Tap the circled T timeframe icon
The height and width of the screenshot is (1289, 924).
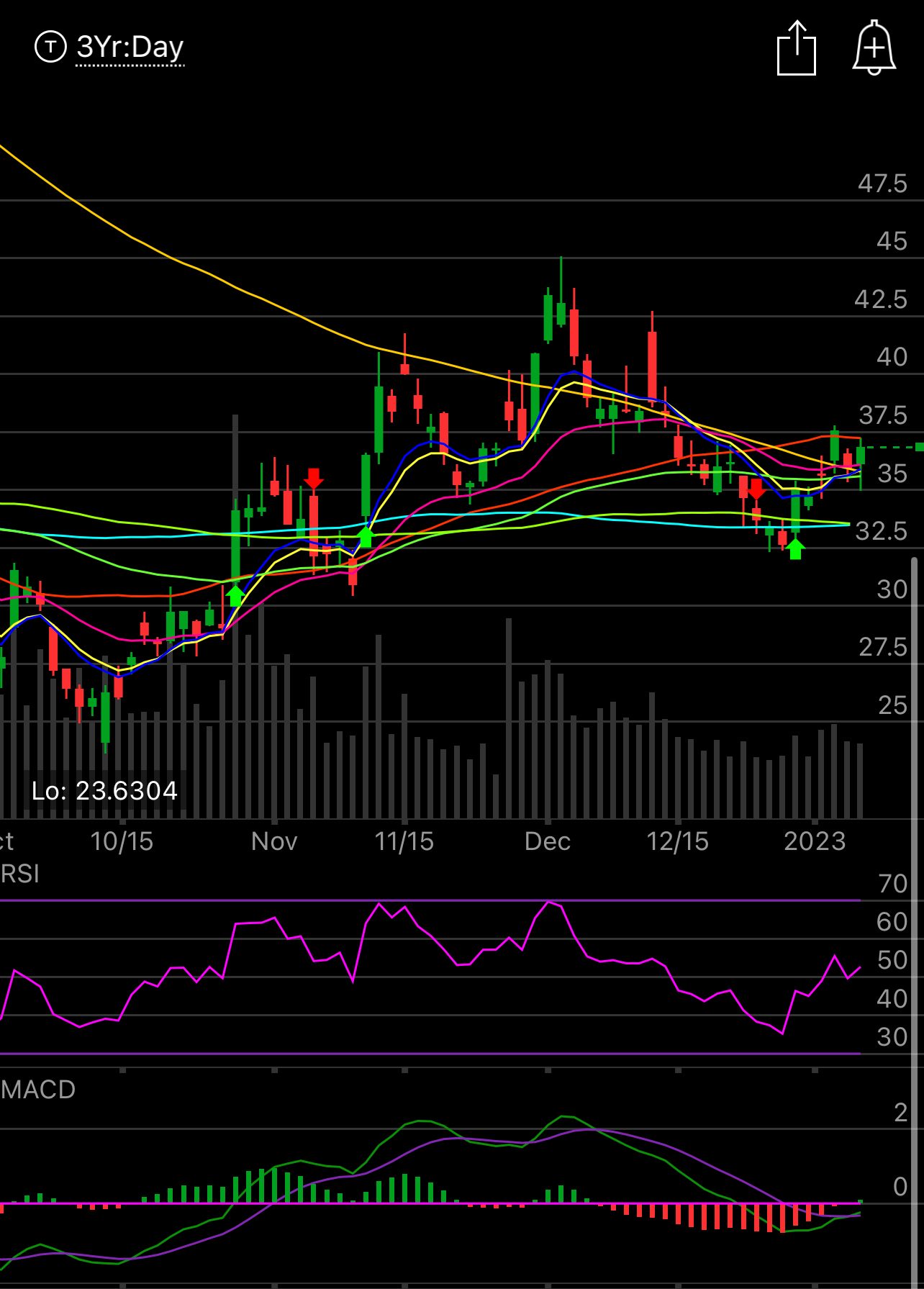(x=50, y=47)
